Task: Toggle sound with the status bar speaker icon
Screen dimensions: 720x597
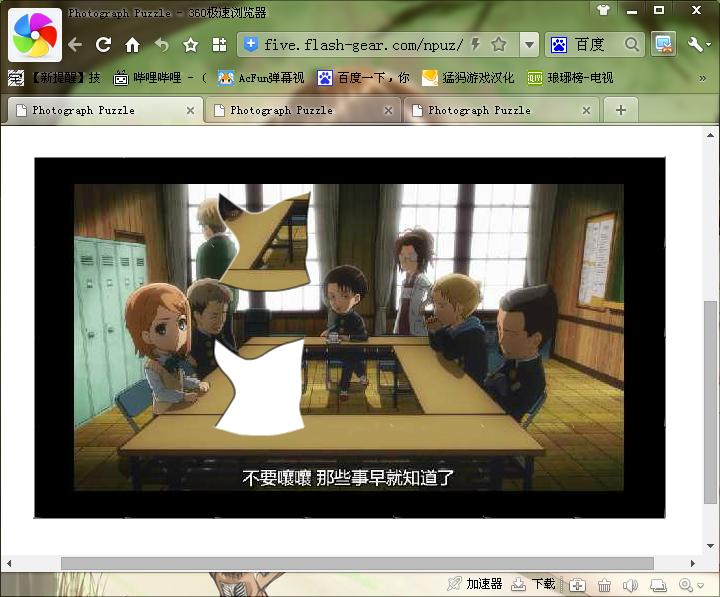Action: point(630,585)
